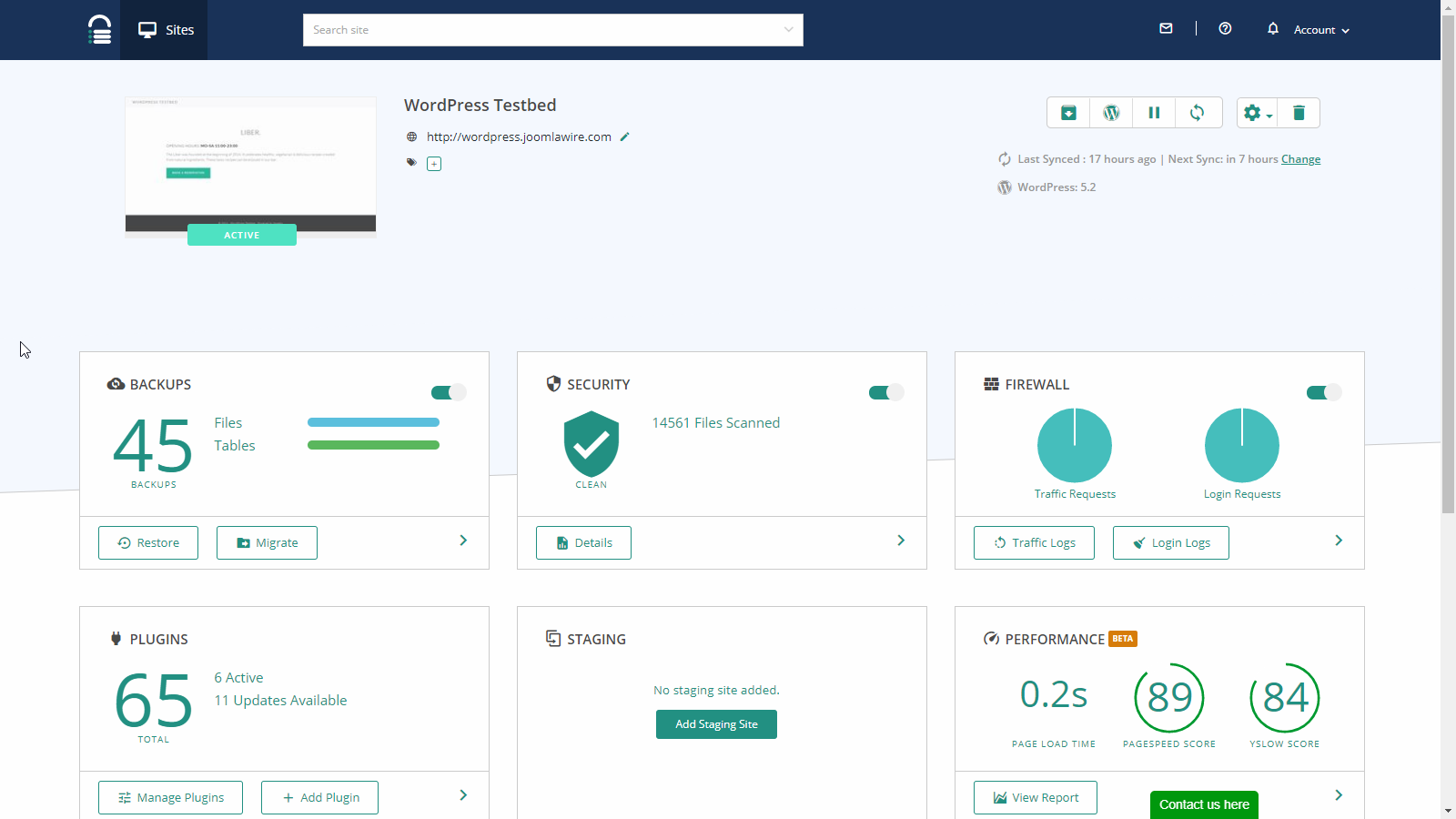Click the ACTIVE status badge

pyautogui.click(x=242, y=235)
